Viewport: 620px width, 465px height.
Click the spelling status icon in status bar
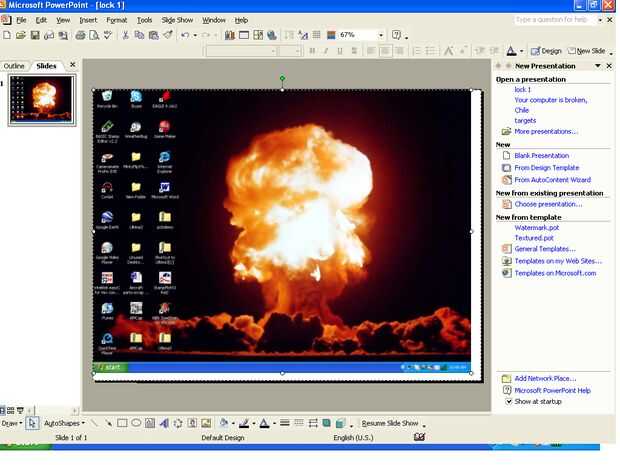pos(420,437)
